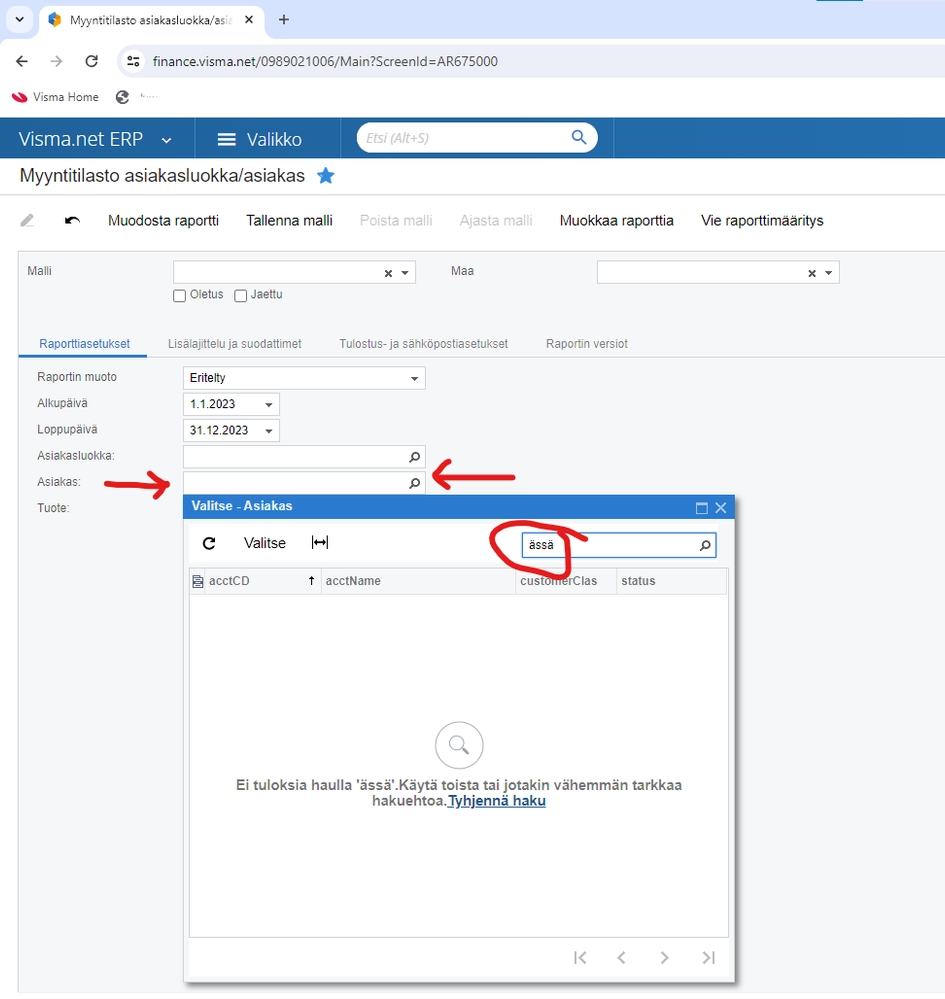Screen dimensions: 945x999
Task: Toggle the blue favorite star
Action: [326, 175]
